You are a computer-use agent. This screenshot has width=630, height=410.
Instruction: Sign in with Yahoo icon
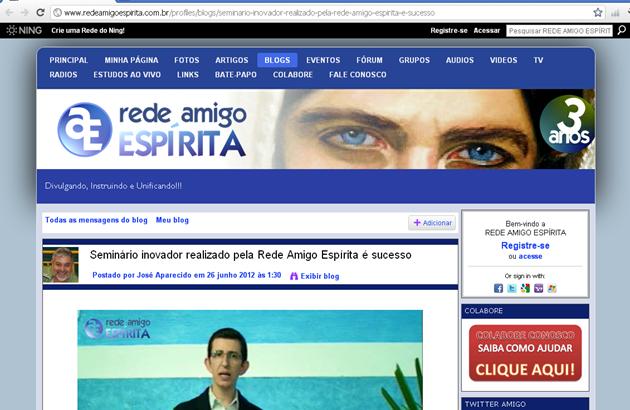click(539, 288)
